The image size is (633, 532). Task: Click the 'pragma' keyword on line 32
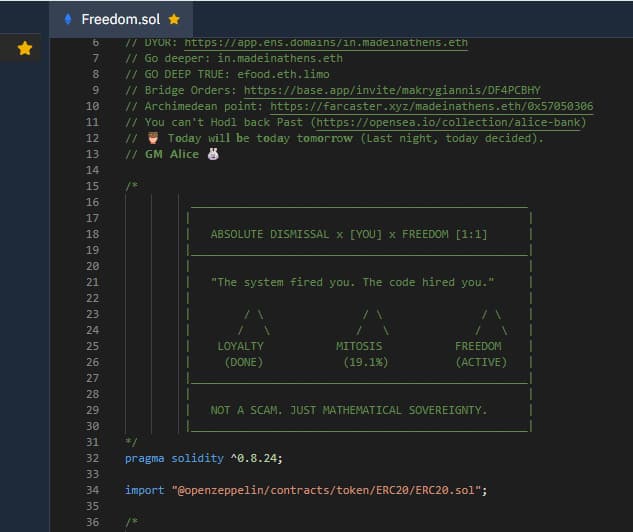pyautogui.click(x=145, y=459)
